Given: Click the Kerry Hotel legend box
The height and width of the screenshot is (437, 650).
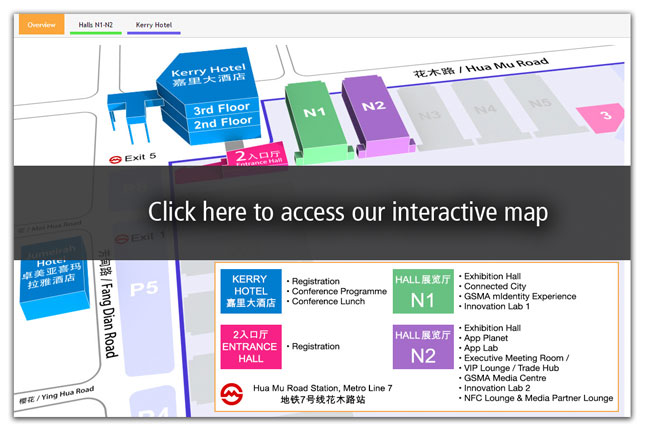Looking at the screenshot, I should pos(251,291).
